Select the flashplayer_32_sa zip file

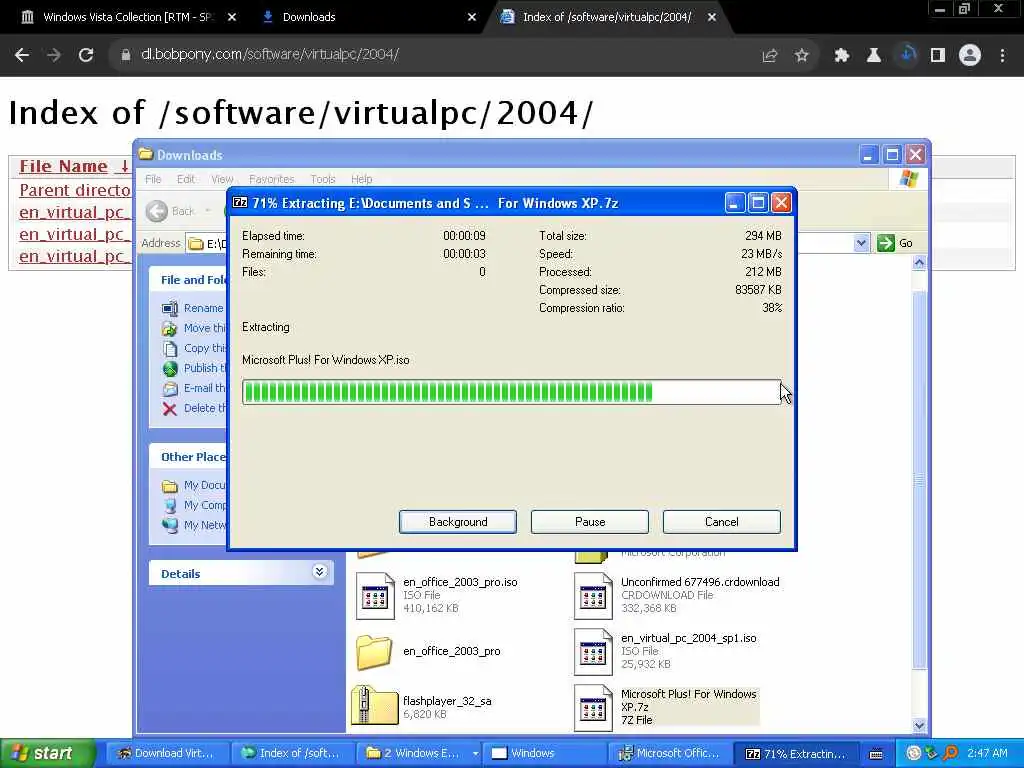(x=423, y=707)
